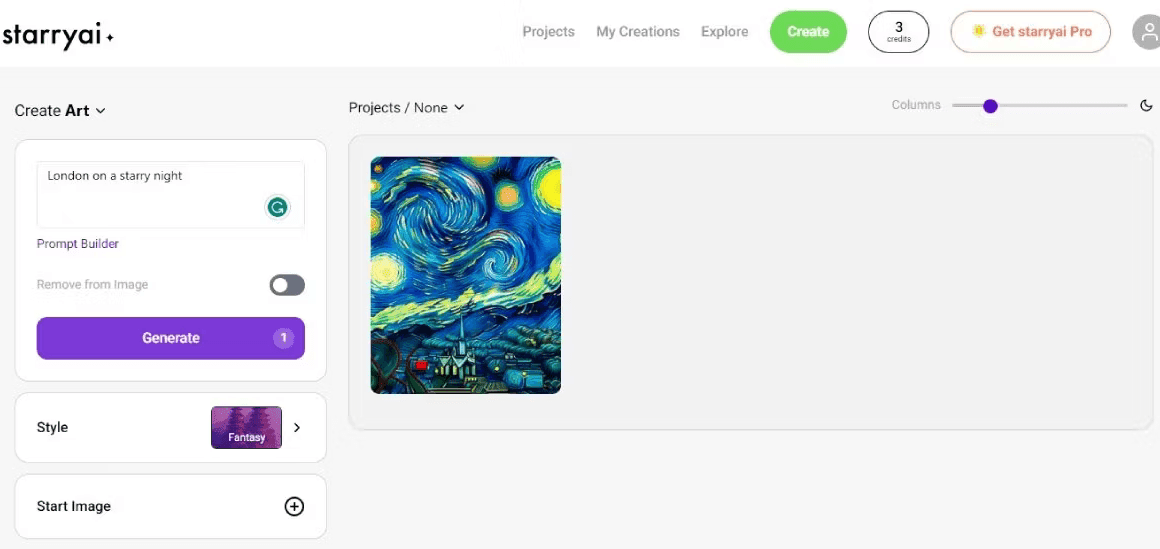Open Style options with right chevron
Image resolution: width=1160 pixels, height=549 pixels.
[x=297, y=427]
